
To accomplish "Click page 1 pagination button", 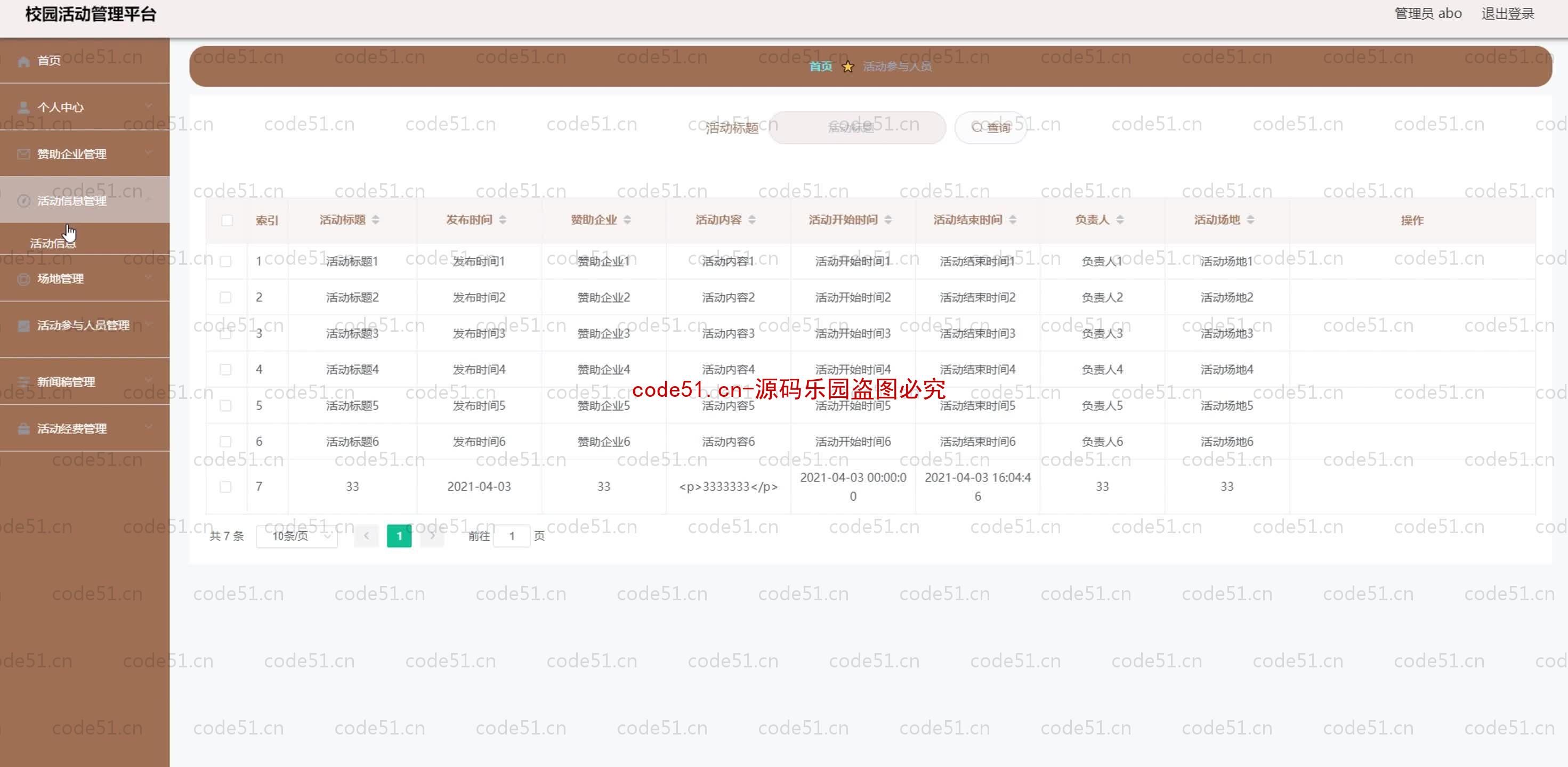I will click(398, 535).
